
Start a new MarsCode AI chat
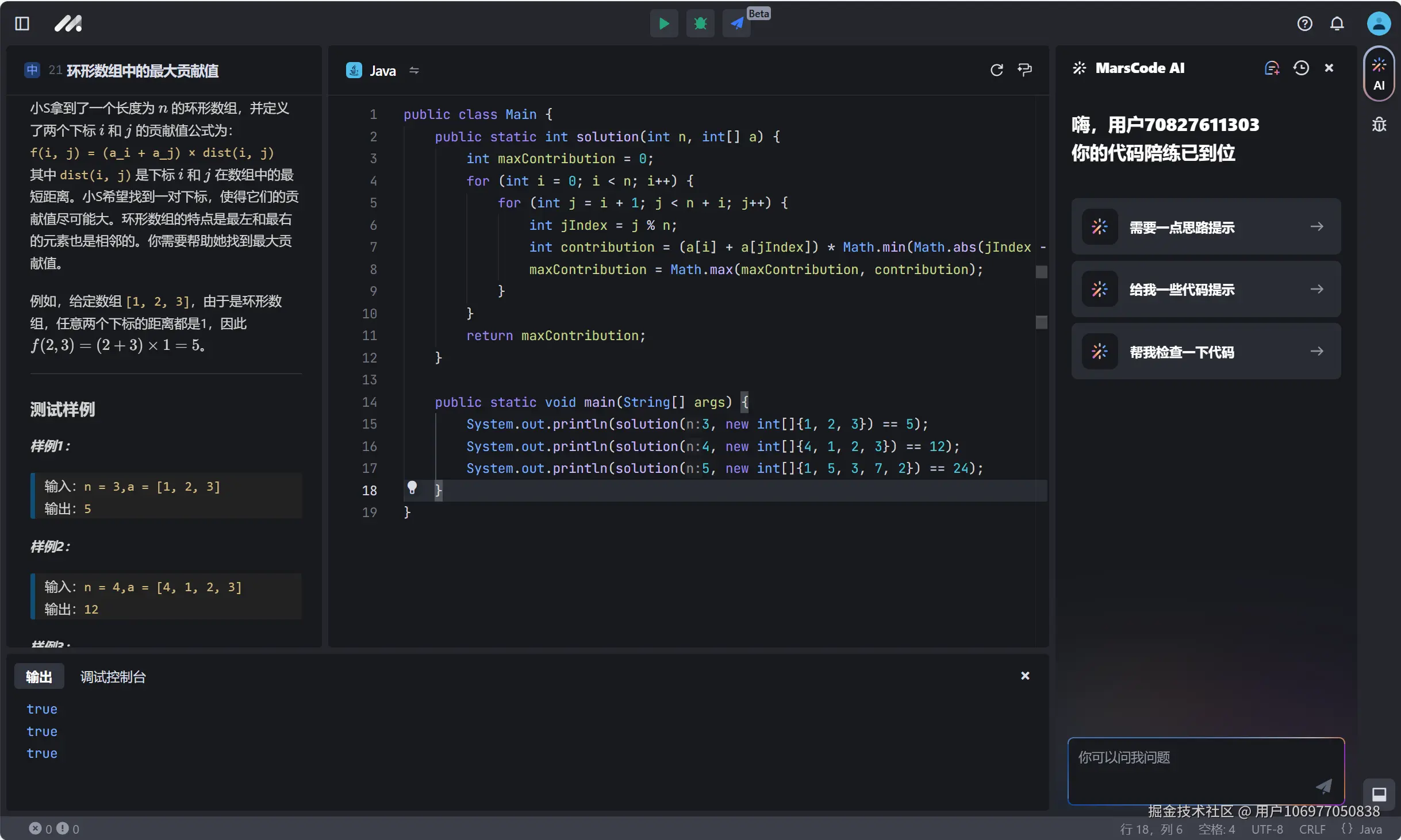(1272, 68)
